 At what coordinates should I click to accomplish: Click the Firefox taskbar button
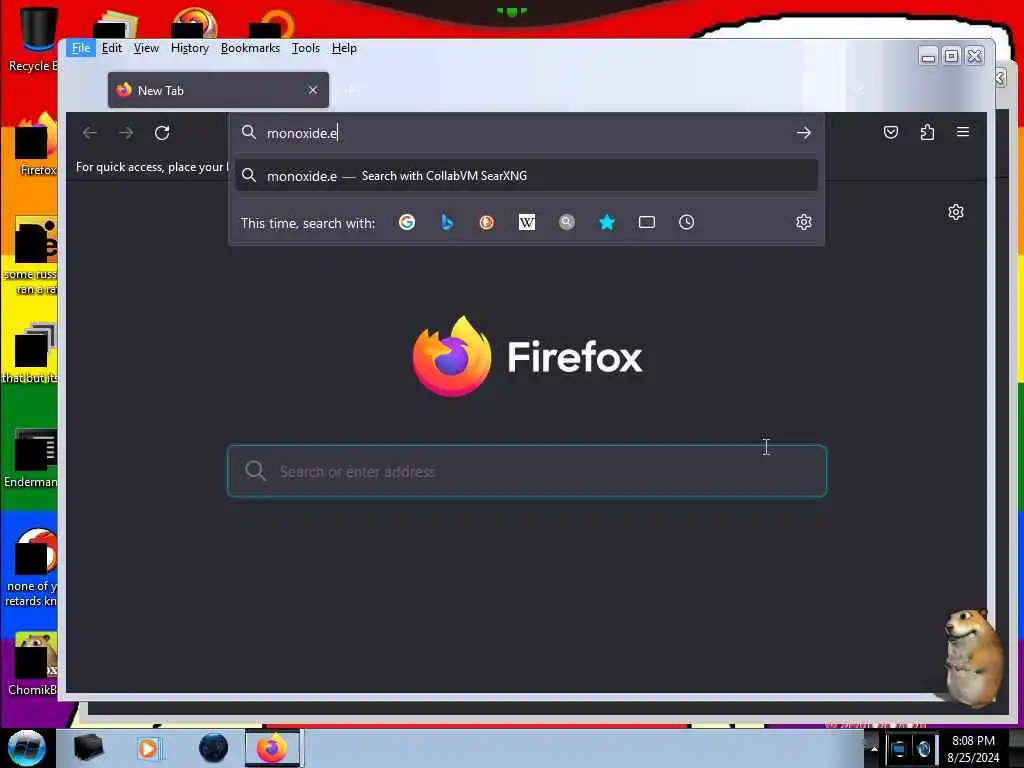(272, 748)
